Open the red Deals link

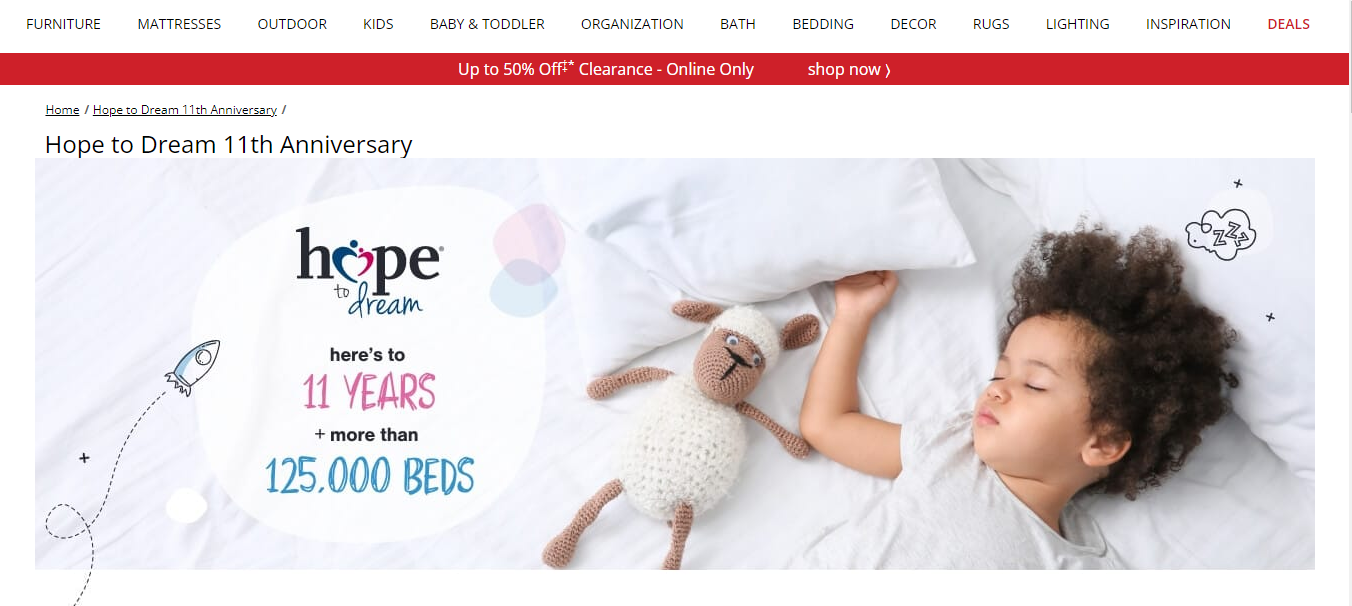tap(1288, 24)
